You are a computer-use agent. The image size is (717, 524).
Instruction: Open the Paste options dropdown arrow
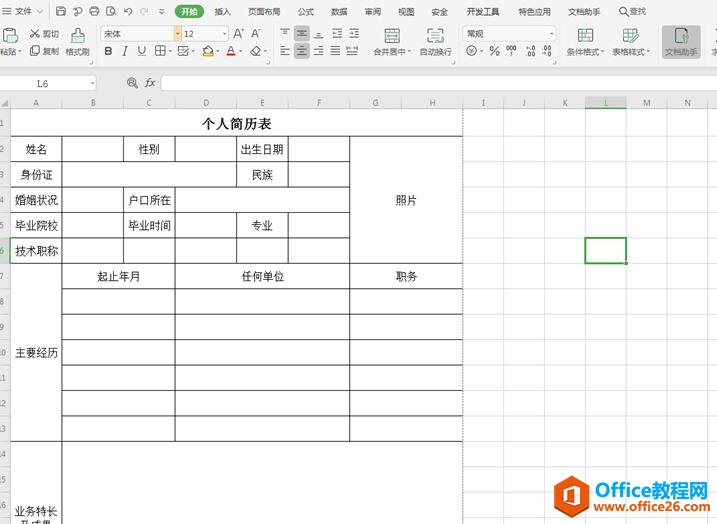pyautogui.click(x=19, y=52)
